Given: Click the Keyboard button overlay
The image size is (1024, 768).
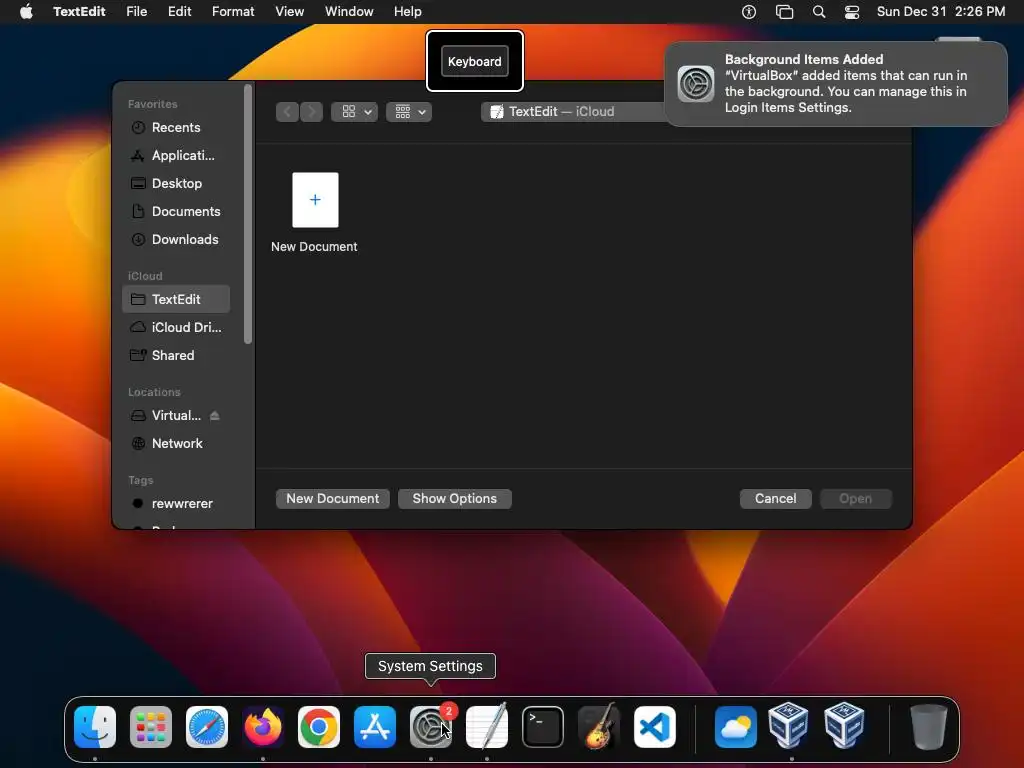Looking at the screenshot, I should click(475, 61).
